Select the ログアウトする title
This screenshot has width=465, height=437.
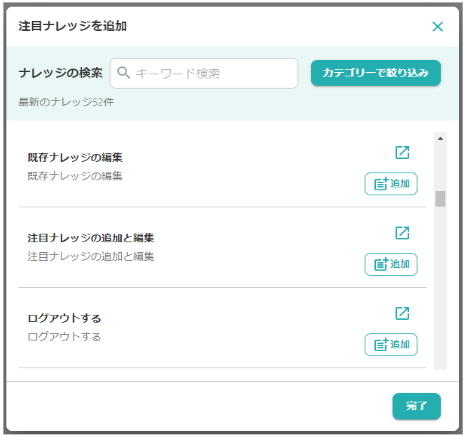click(64, 318)
